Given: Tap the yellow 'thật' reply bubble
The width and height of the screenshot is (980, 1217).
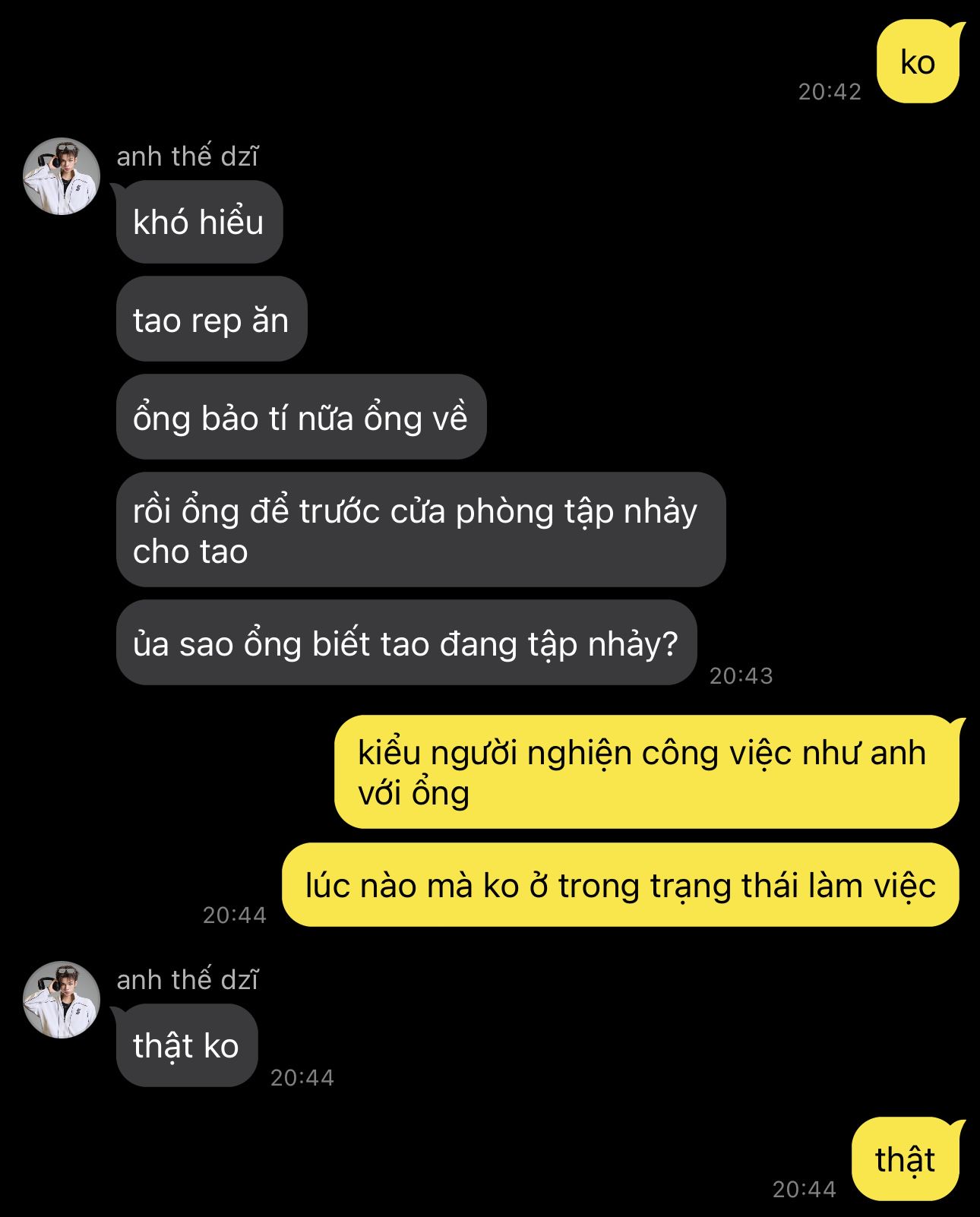Looking at the screenshot, I should pyautogui.click(x=906, y=1159).
